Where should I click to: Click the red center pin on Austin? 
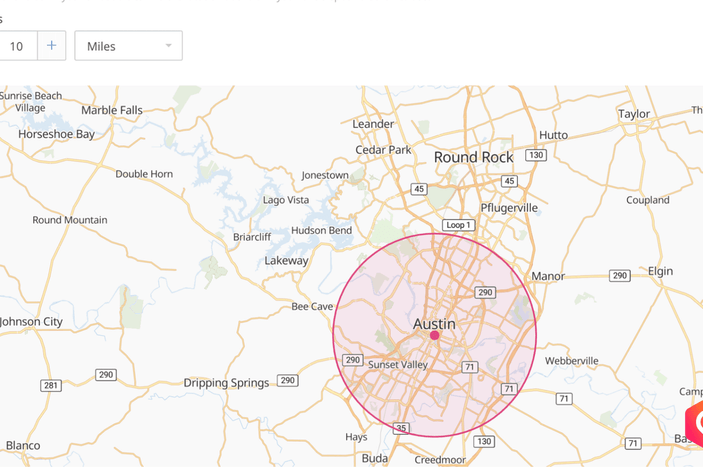click(x=435, y=336)
